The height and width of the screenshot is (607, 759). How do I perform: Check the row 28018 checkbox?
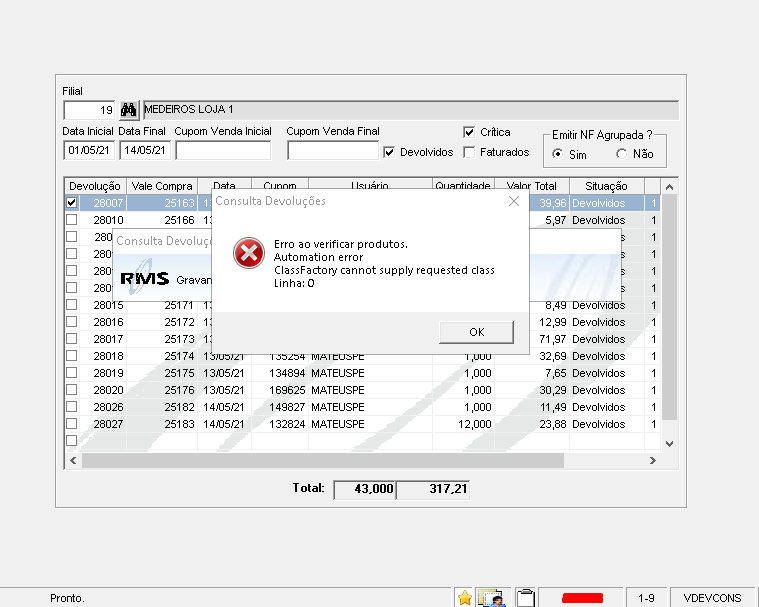tap(72, 356)
